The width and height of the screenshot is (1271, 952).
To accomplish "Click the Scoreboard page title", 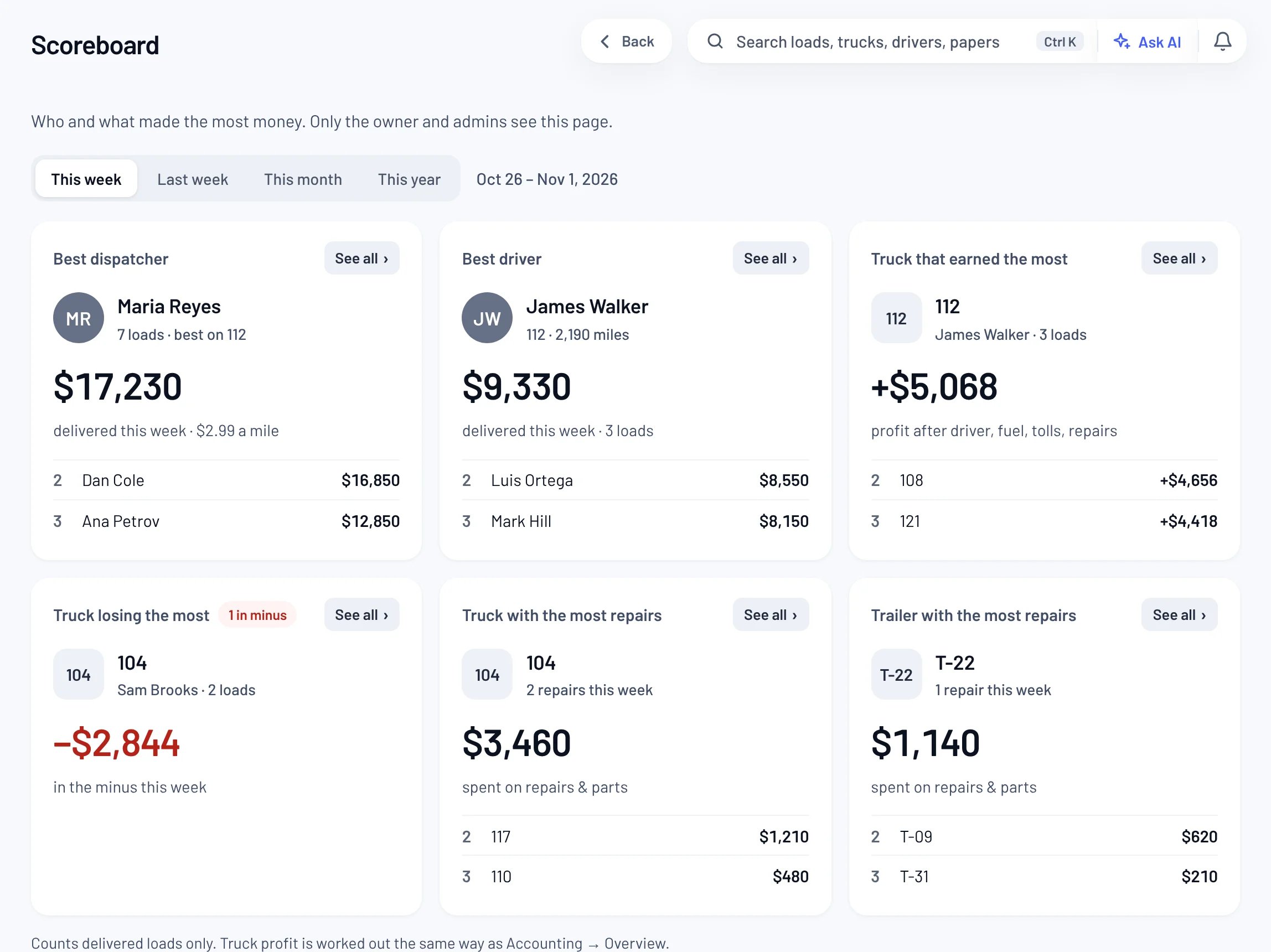I will coord(95,45).
